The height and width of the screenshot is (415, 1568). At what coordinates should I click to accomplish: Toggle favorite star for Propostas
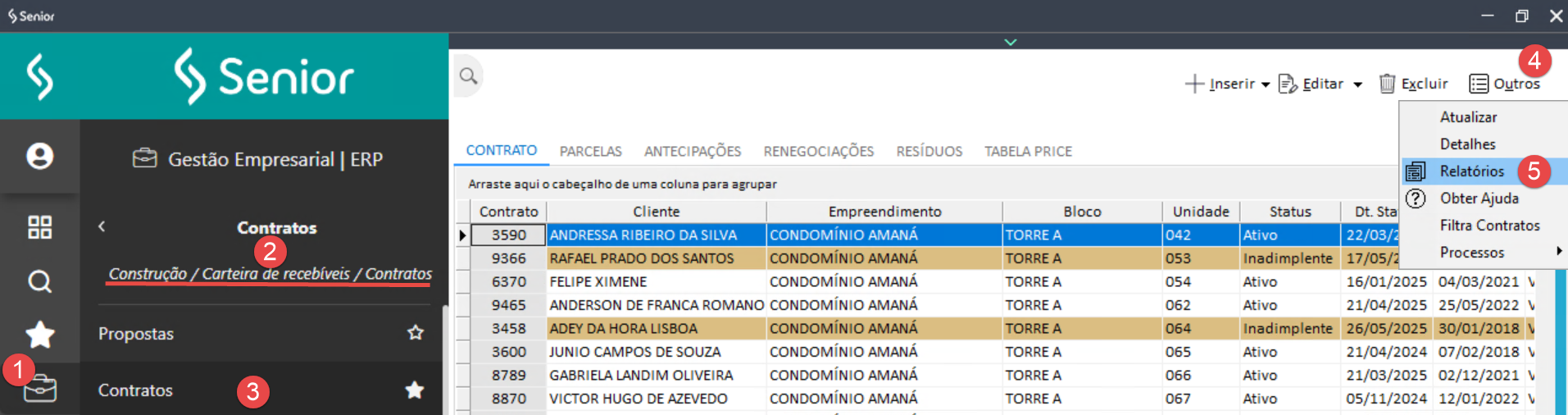(x=416, y=333)
